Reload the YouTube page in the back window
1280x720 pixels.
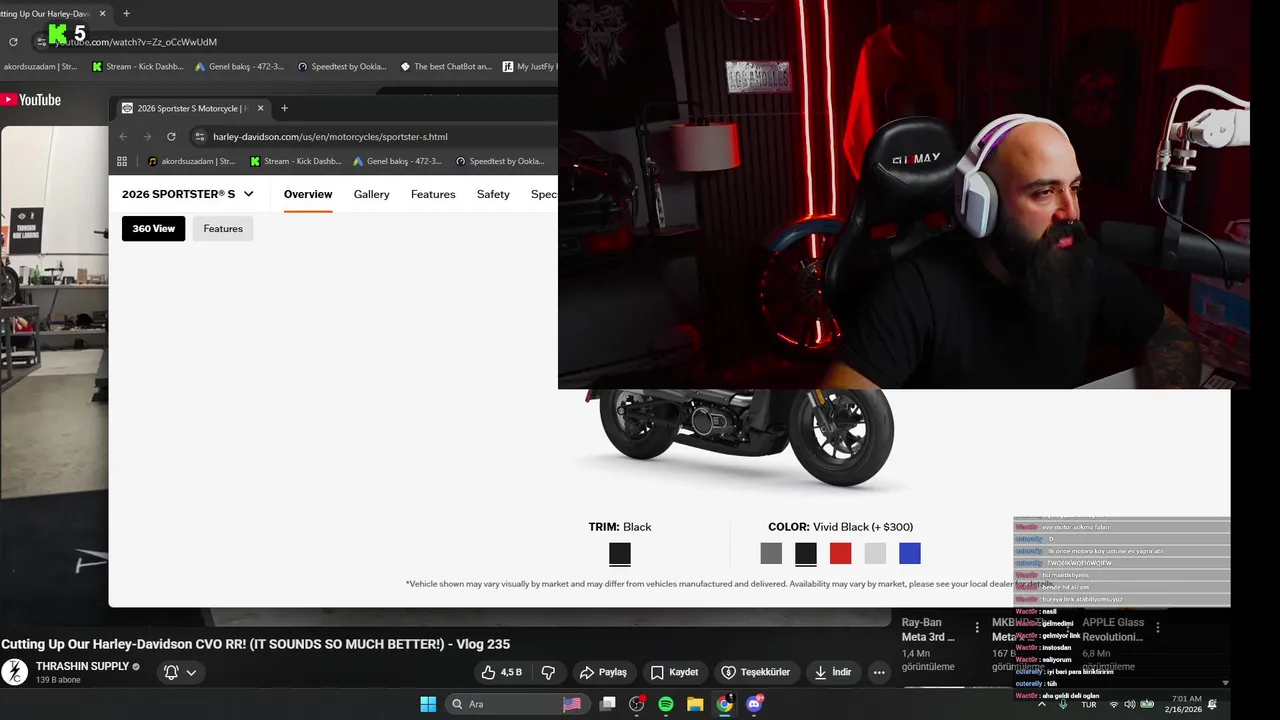13,42
